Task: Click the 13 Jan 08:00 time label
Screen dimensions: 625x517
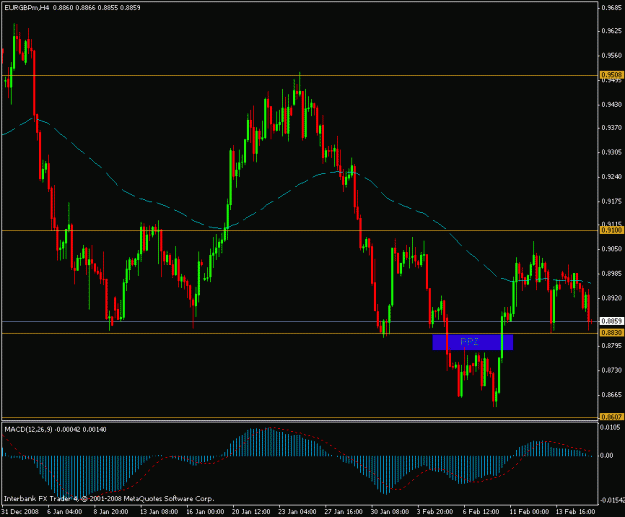Action: click(x=159, y=511)
